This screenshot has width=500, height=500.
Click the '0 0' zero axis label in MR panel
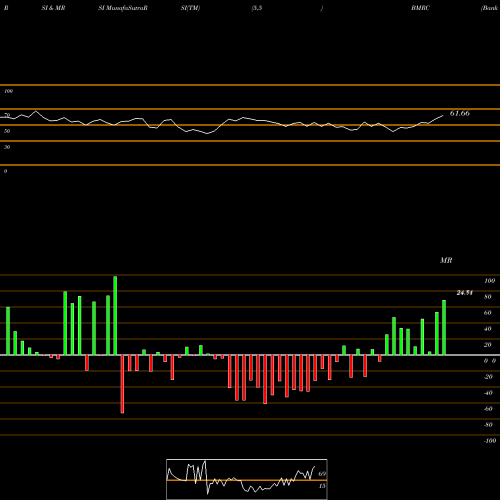pyautogui.click(x=490, y=361)
